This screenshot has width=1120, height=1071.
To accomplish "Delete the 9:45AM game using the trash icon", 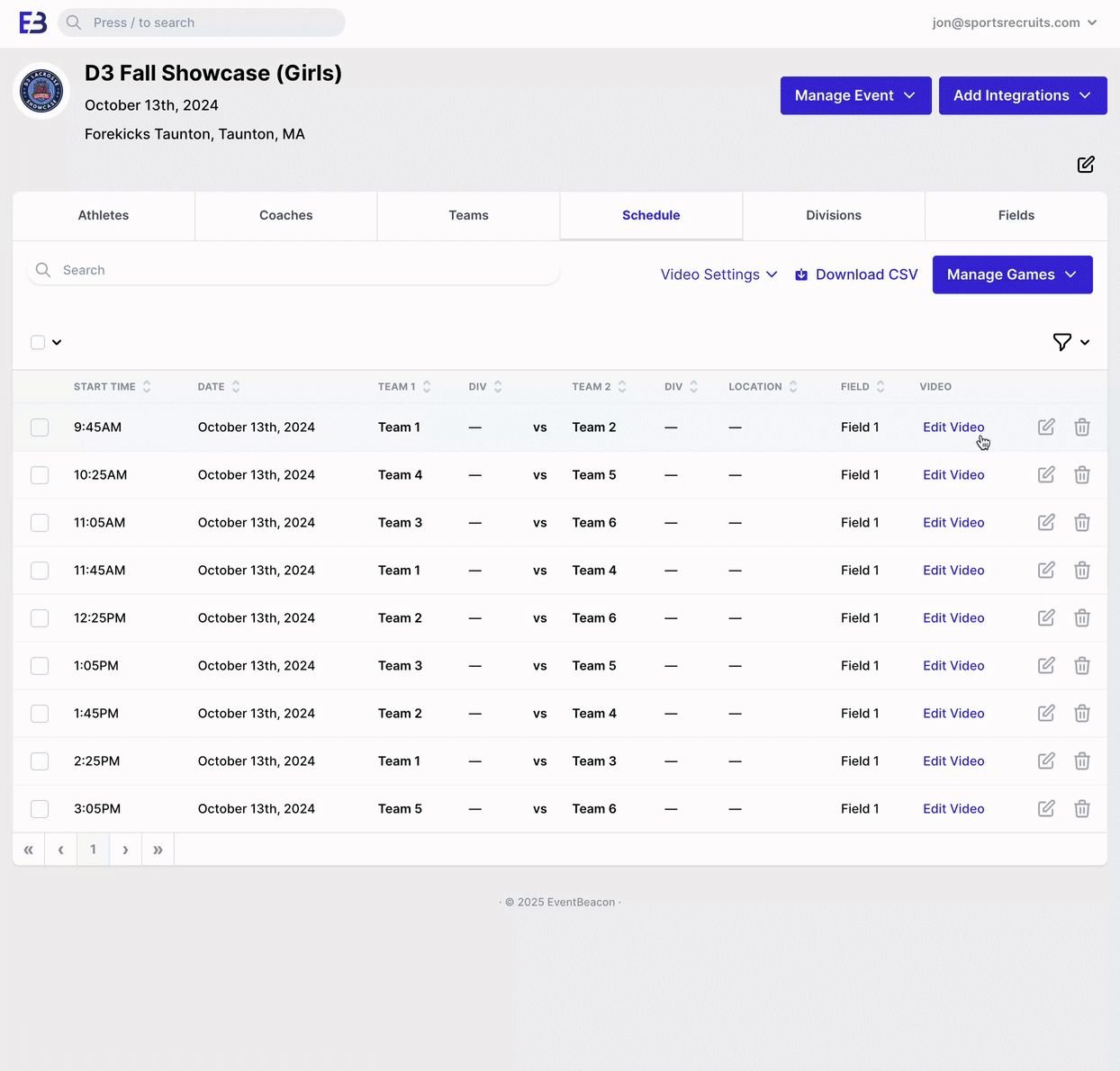I will [x=1082, y=427].
